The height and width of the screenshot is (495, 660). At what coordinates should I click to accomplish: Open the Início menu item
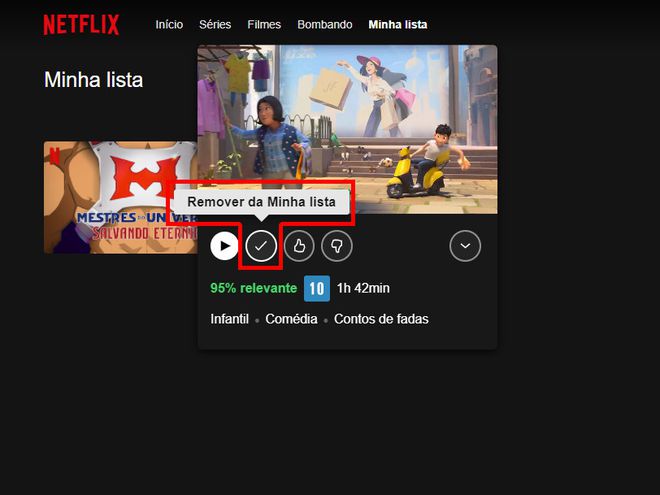pyautogui.click(x=169, y=24)
